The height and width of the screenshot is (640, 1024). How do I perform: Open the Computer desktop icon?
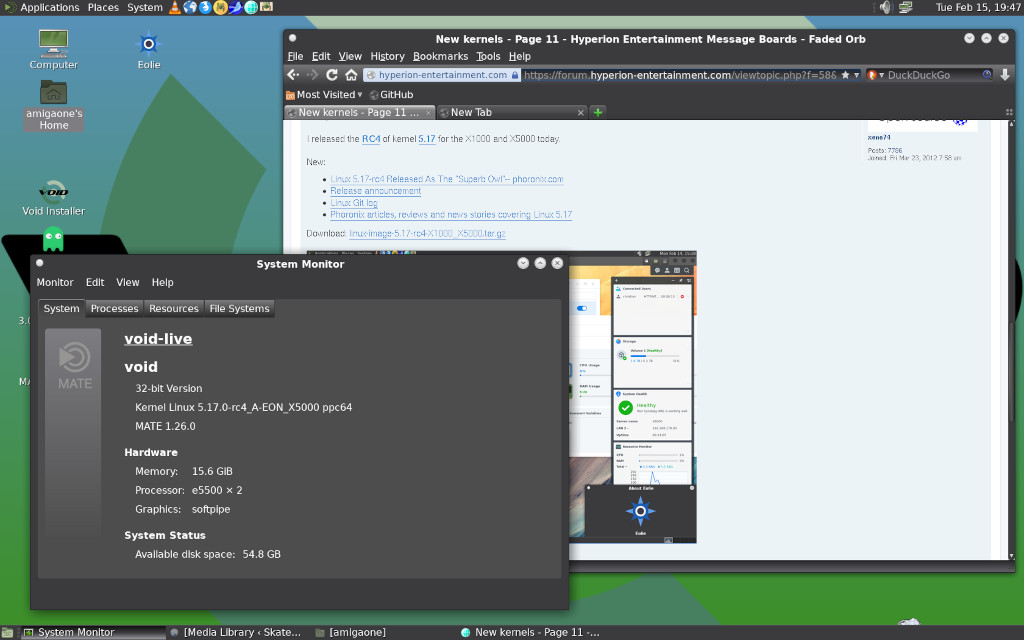tap(54, 50)
